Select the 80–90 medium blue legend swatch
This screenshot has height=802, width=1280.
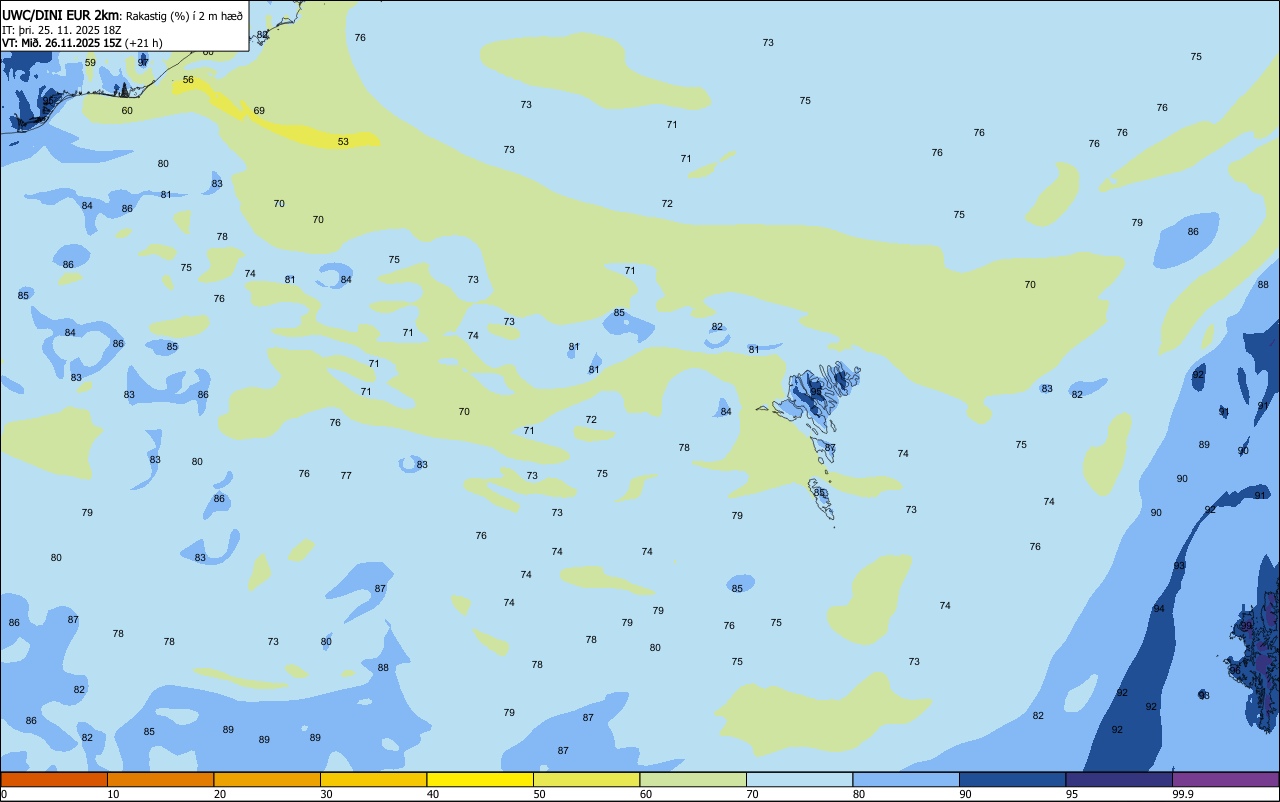pos(906,779)
